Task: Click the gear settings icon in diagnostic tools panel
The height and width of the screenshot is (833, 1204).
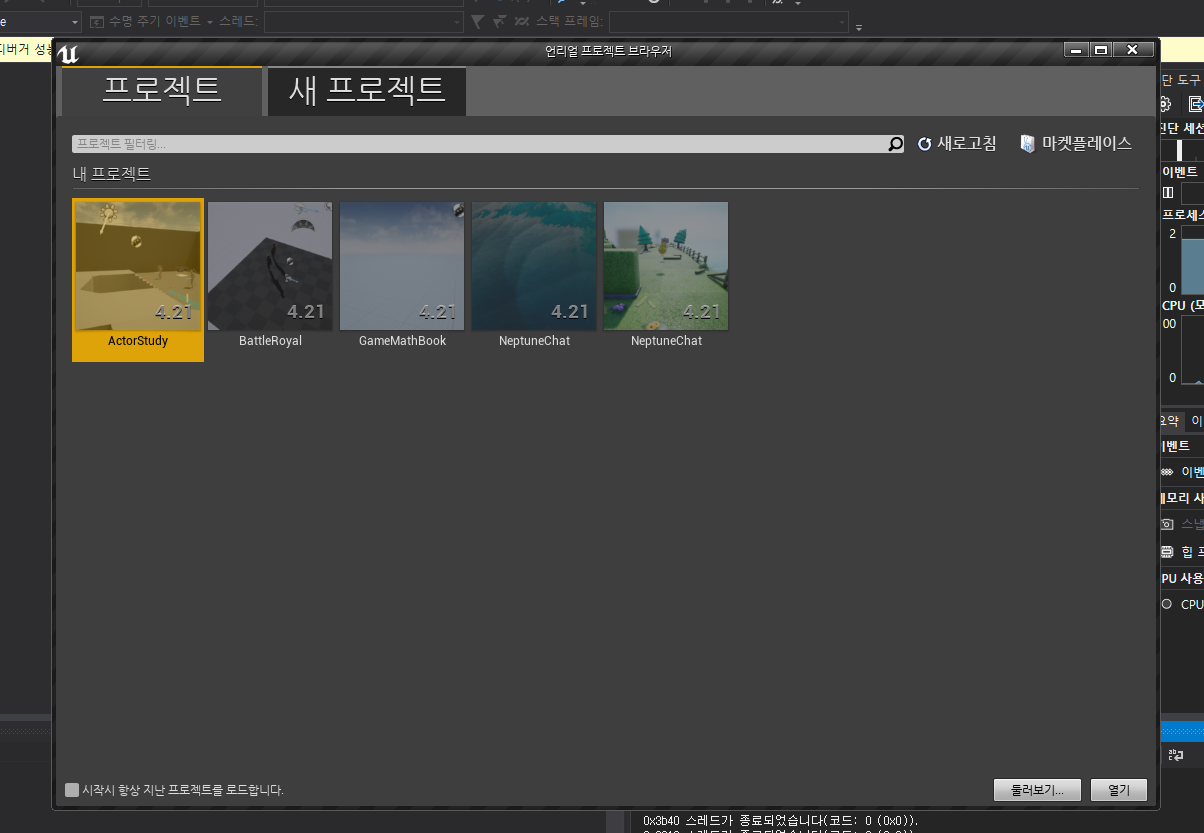Action: [x=1165, y=104]
